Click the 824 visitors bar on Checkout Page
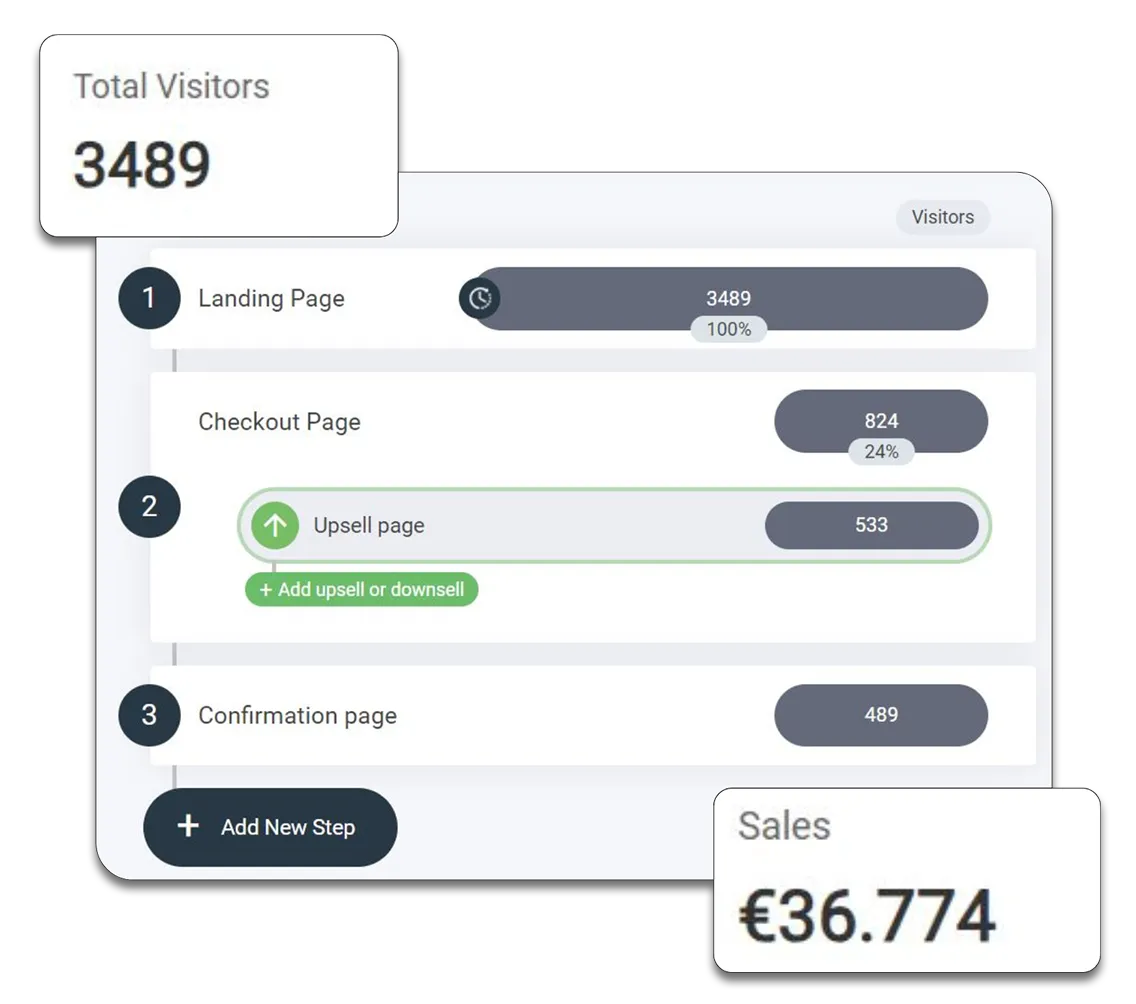This screenshot has height=1004, width=1136. click(x=880, y=419)
